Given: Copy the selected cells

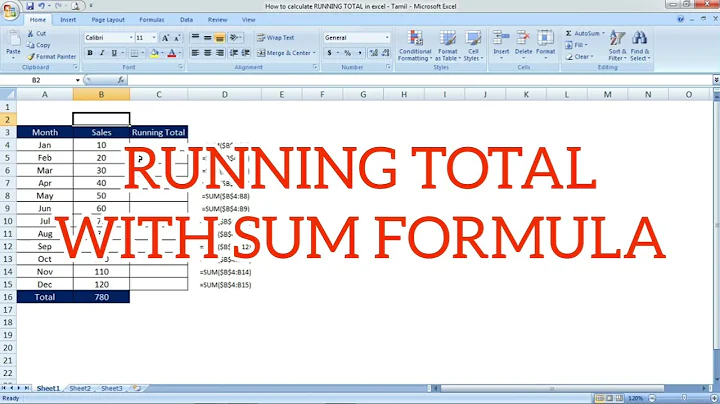Looking at the screenshot, I should click(38, 45).
